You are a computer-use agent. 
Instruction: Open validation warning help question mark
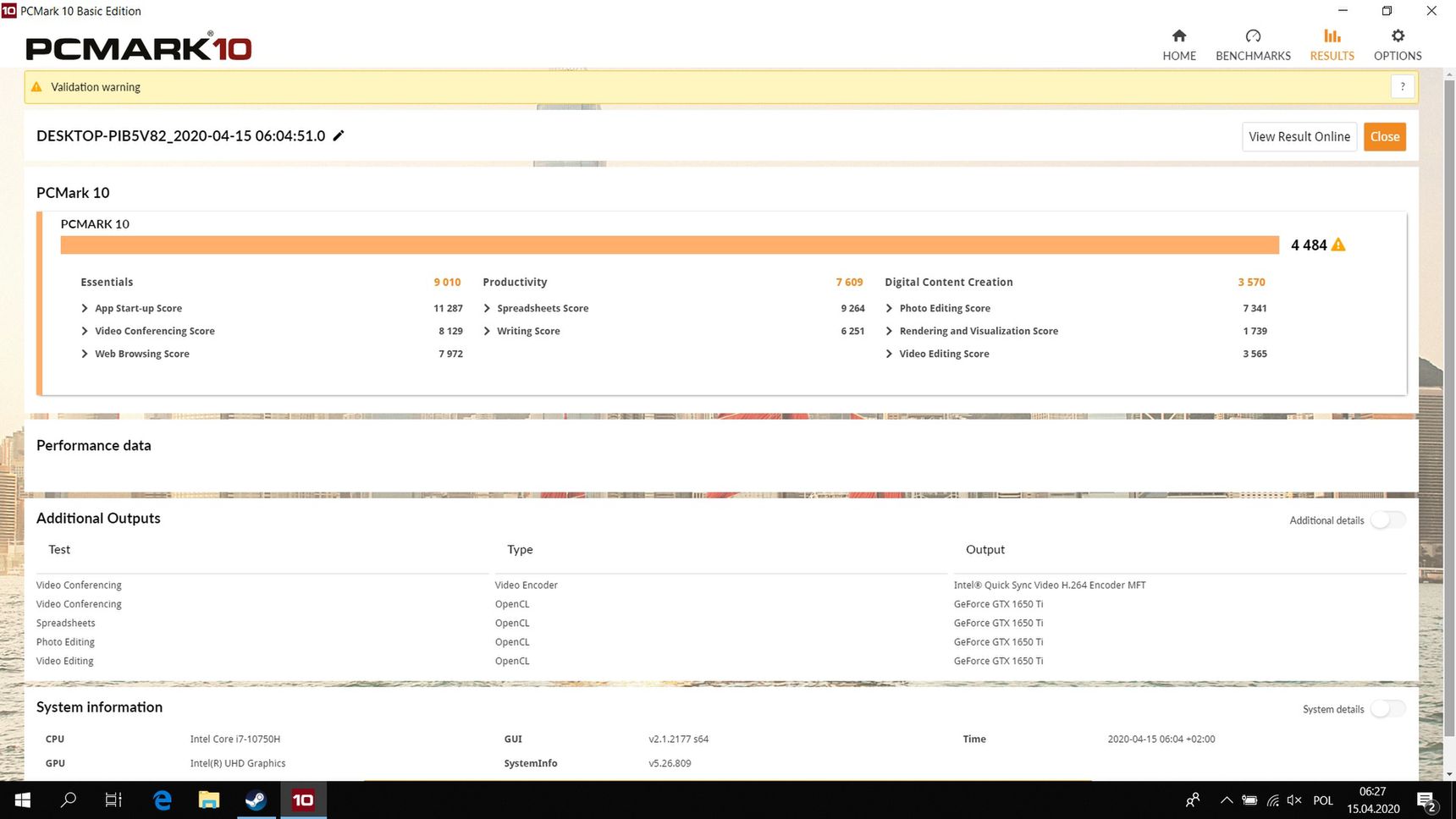1403,86
